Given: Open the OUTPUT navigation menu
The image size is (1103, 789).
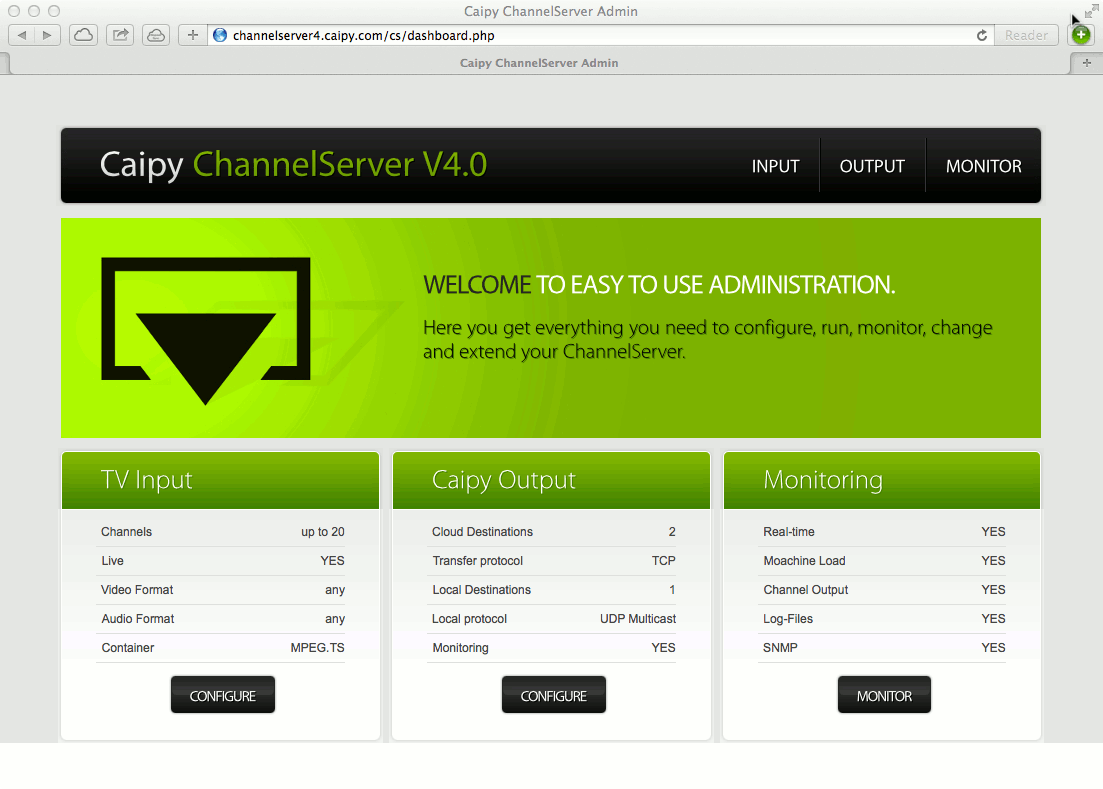Looking at the screenshot, I should [872, 166].
